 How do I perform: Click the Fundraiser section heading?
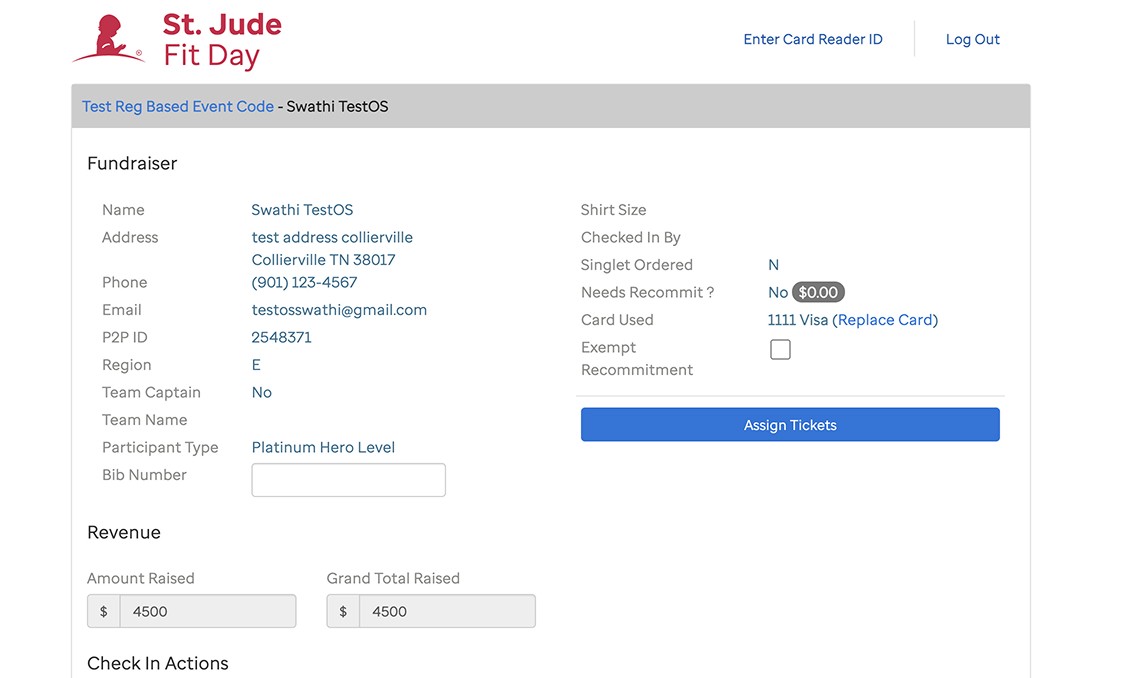[x=132, y=164]
